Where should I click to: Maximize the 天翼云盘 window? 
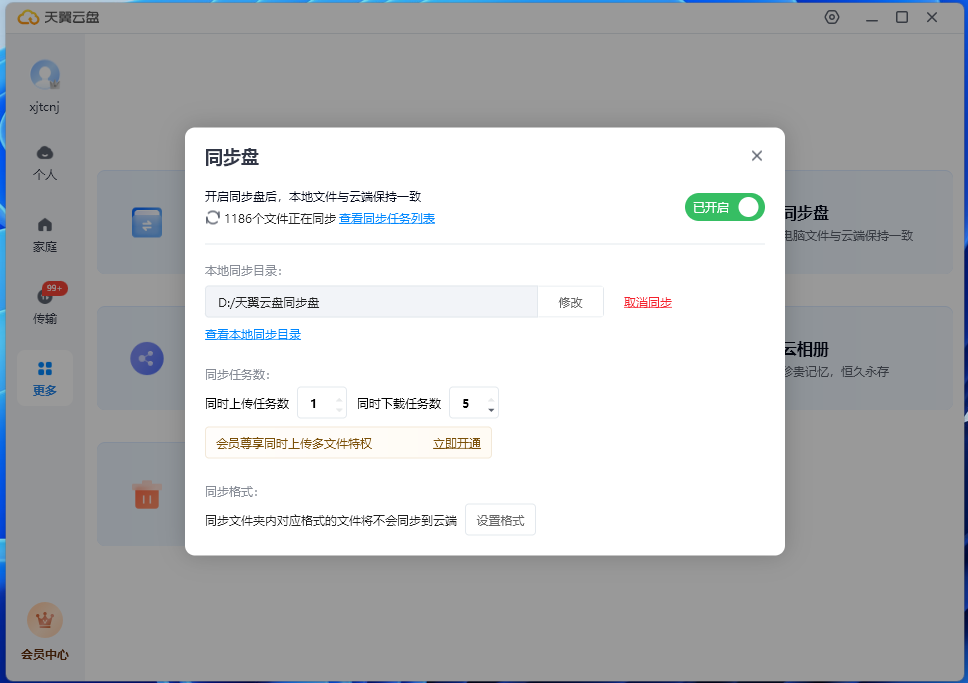(x=902, y=17)
